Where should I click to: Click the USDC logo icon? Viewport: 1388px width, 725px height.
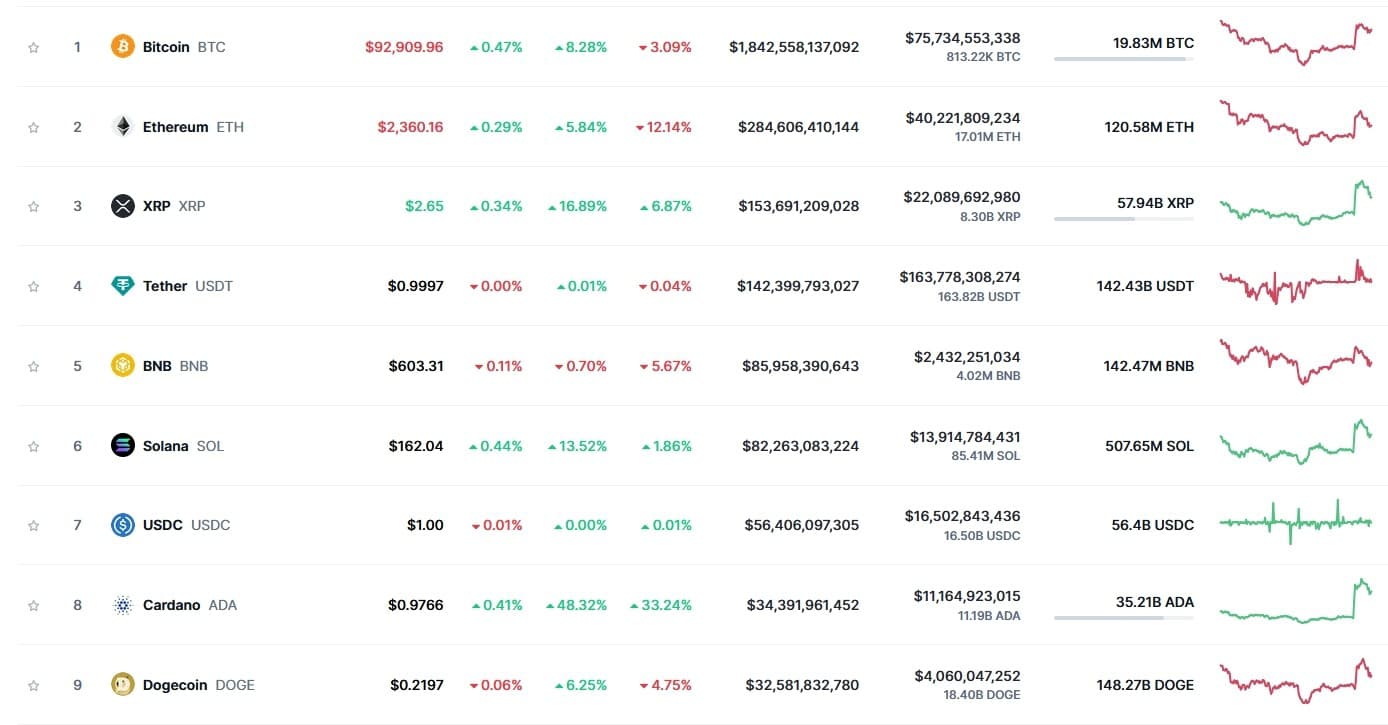pyautogui.click(x=122, y=525)
